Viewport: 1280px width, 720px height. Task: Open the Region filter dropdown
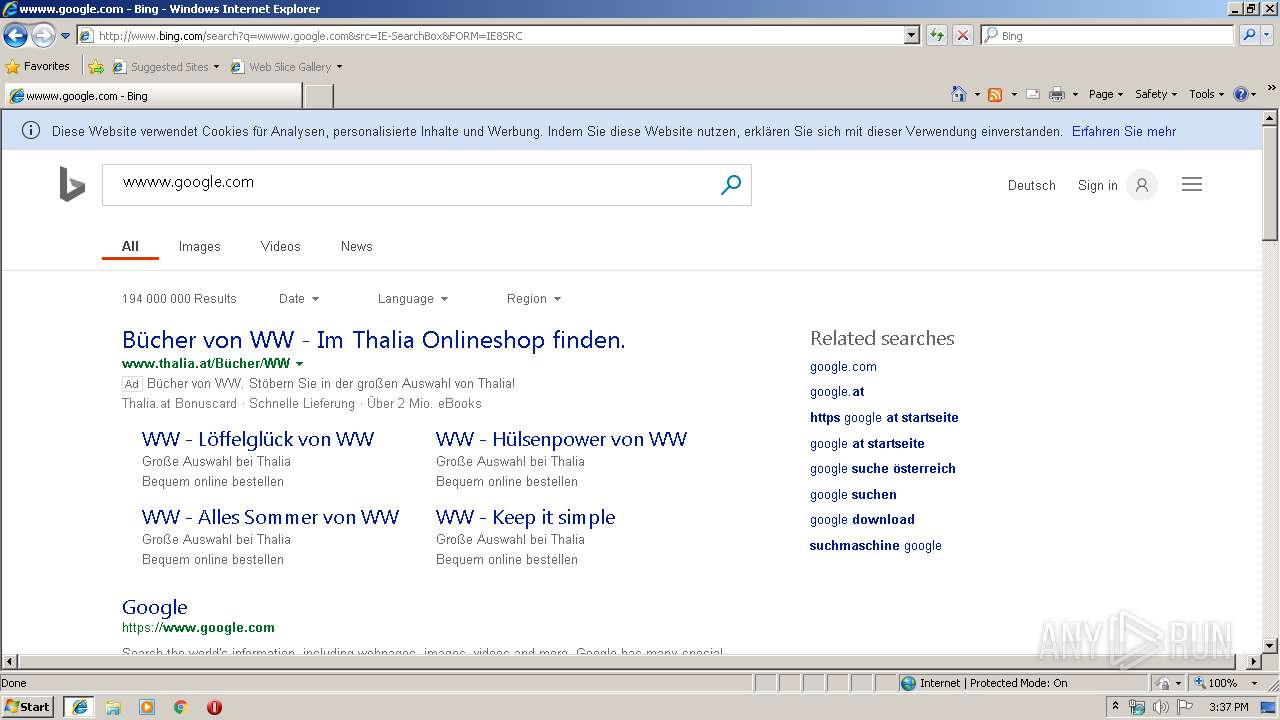point(534,299)
